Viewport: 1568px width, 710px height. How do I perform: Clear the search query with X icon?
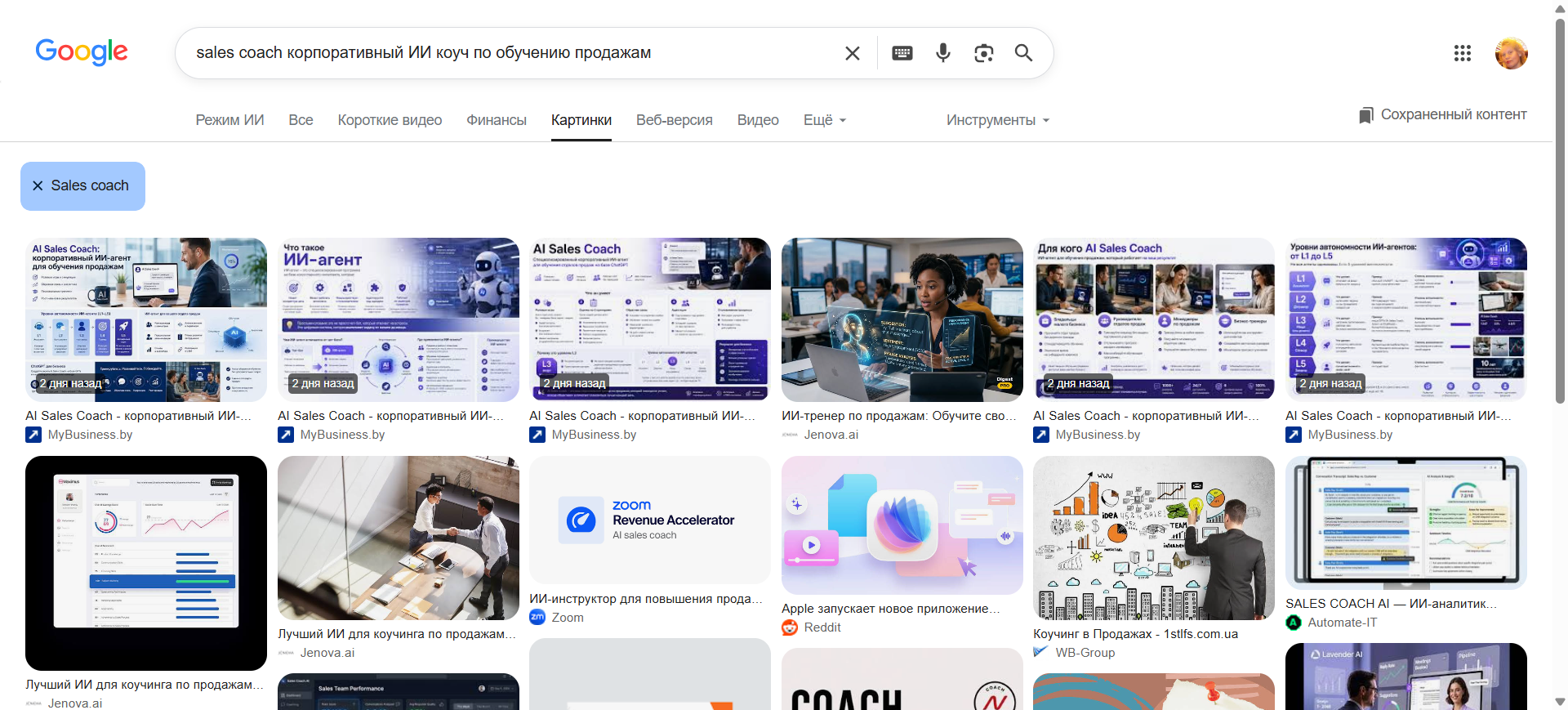tap(852, 53)
